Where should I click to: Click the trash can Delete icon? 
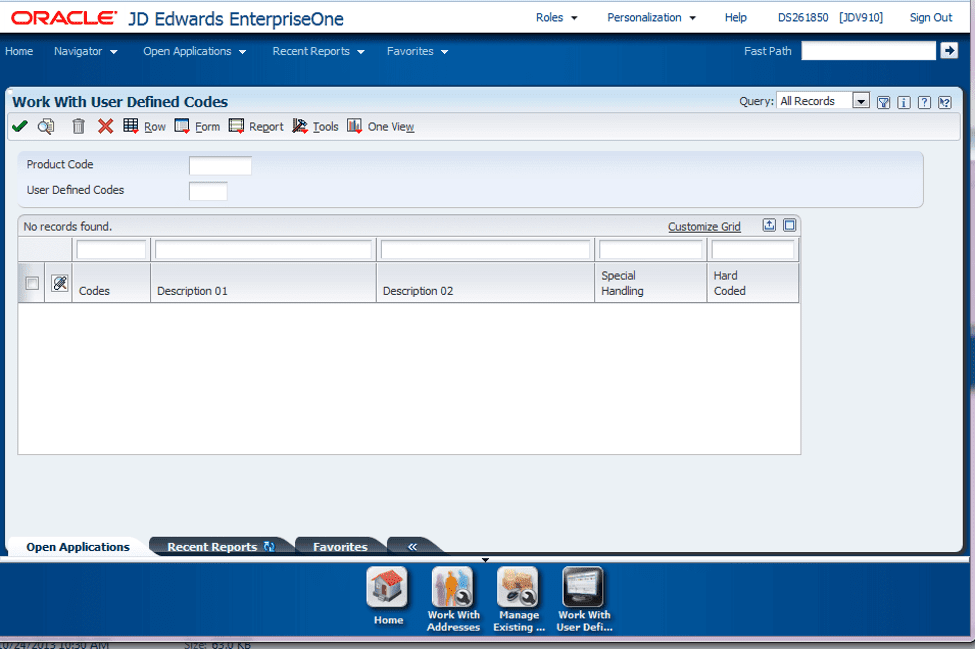click(78, 126)
